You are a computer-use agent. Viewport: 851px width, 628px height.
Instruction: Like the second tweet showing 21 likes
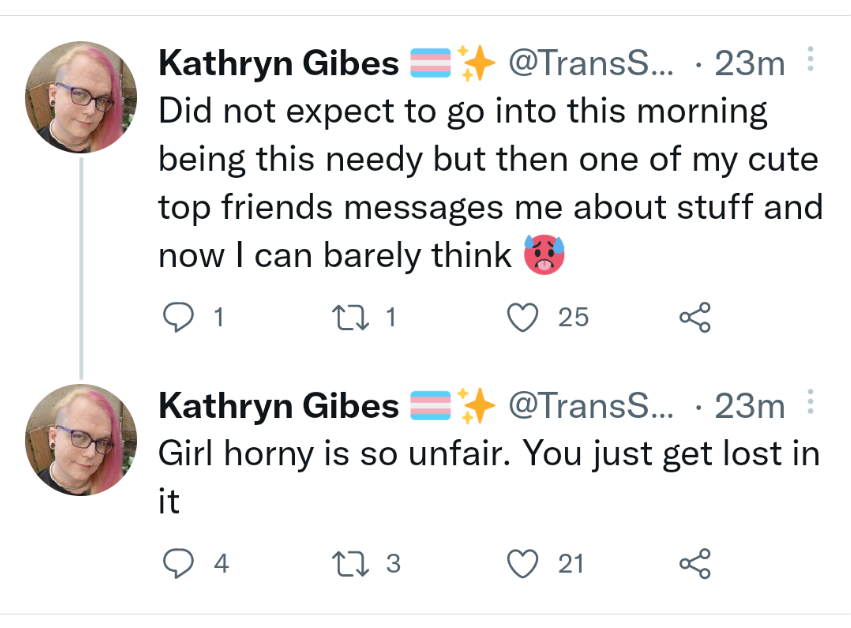(x=523, y=564)
